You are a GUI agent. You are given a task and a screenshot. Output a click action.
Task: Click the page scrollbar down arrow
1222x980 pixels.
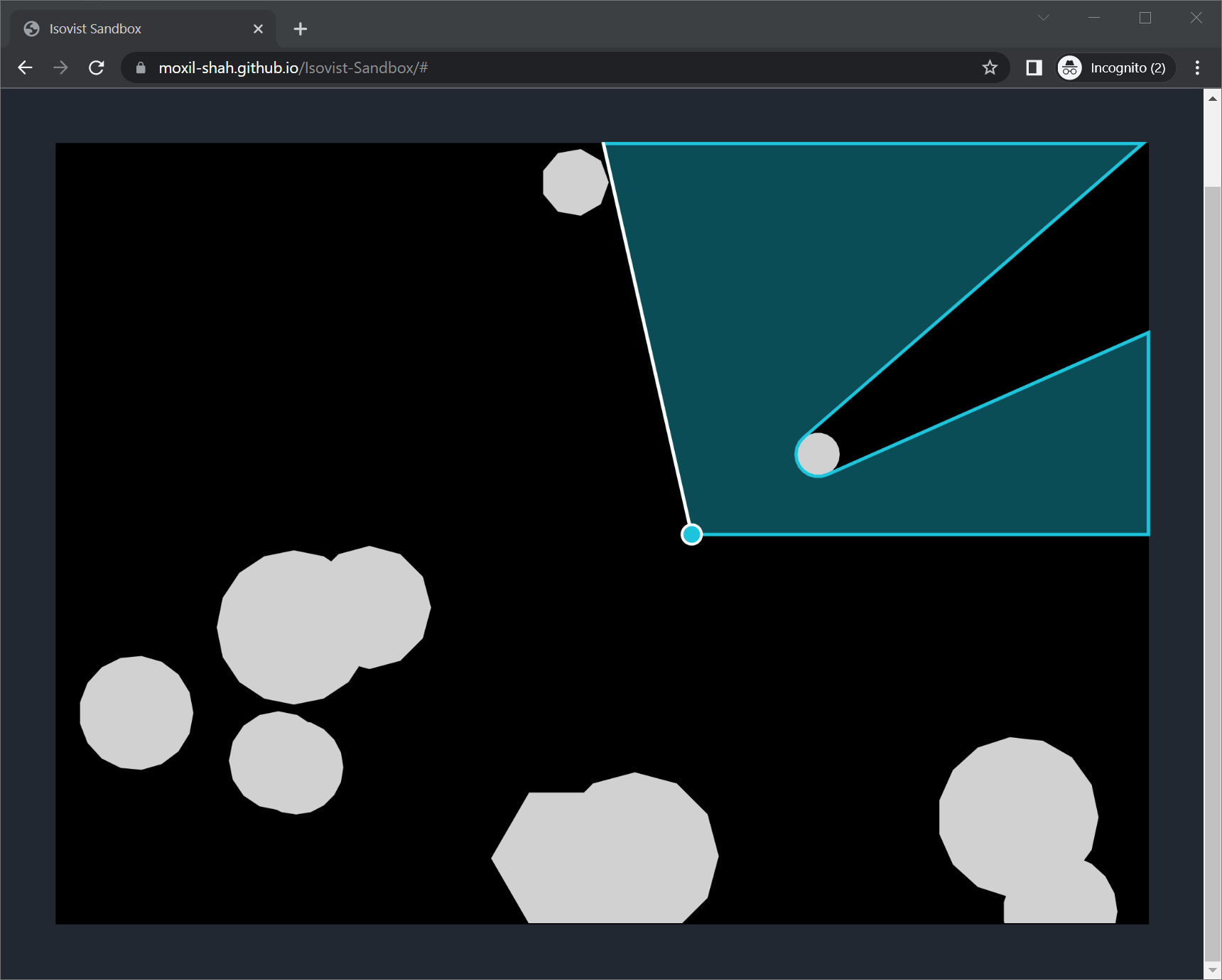(x=1213, y=971)
